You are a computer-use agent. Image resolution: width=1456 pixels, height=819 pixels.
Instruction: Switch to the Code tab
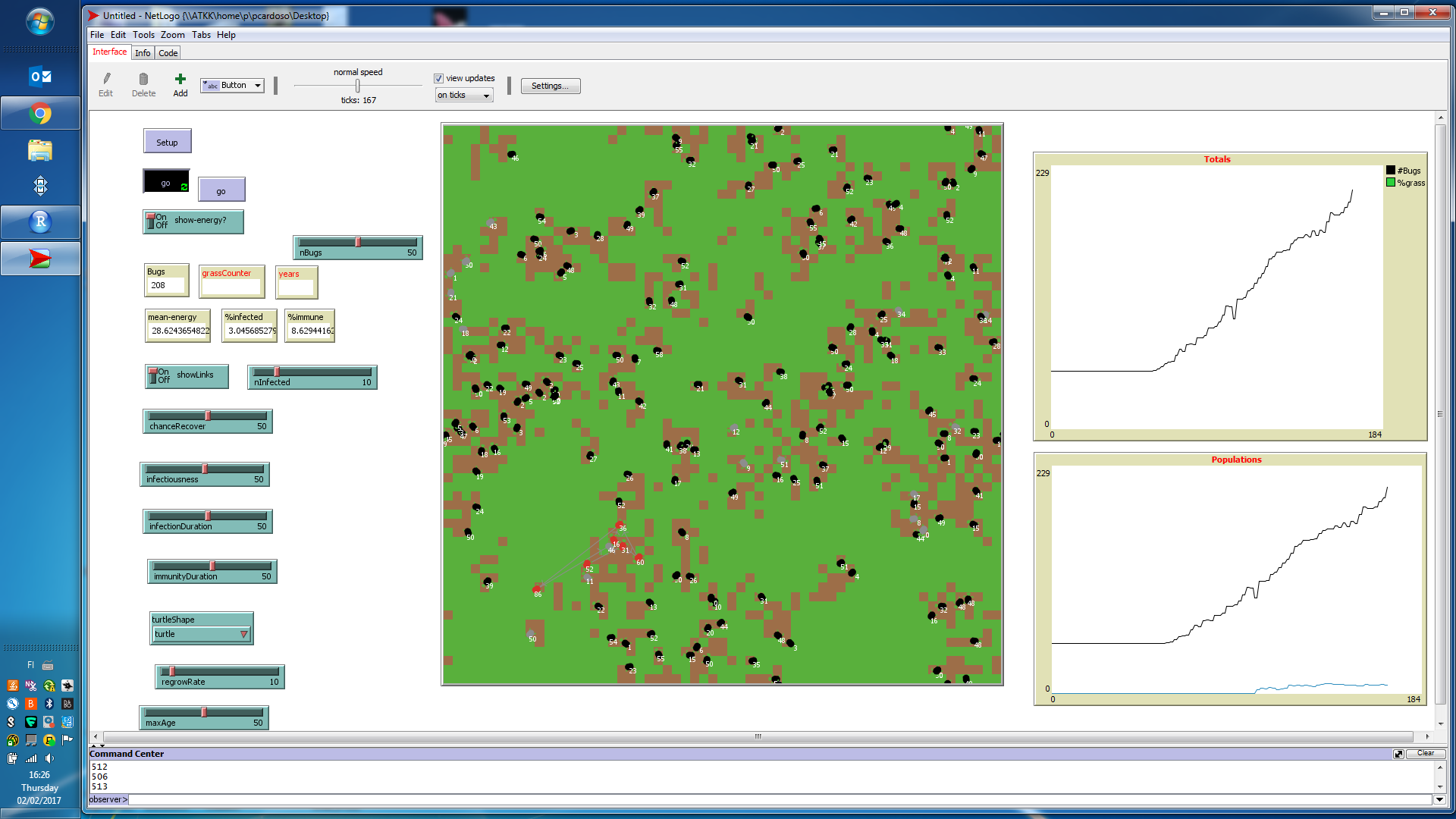(x=168, y=53)
